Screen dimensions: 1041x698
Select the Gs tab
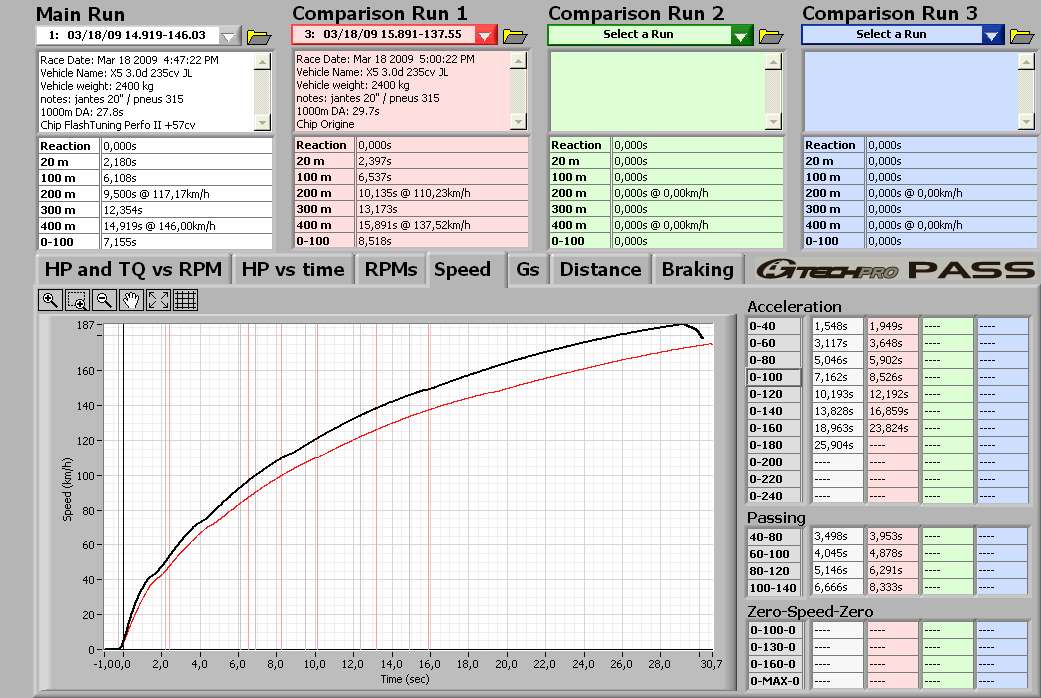[527, 269]
